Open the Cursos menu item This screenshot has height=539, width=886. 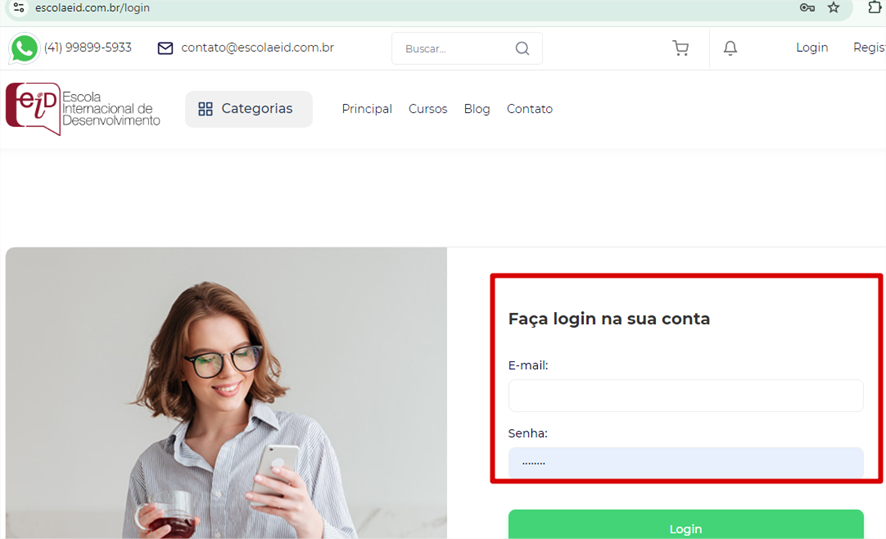click(428, 109)
